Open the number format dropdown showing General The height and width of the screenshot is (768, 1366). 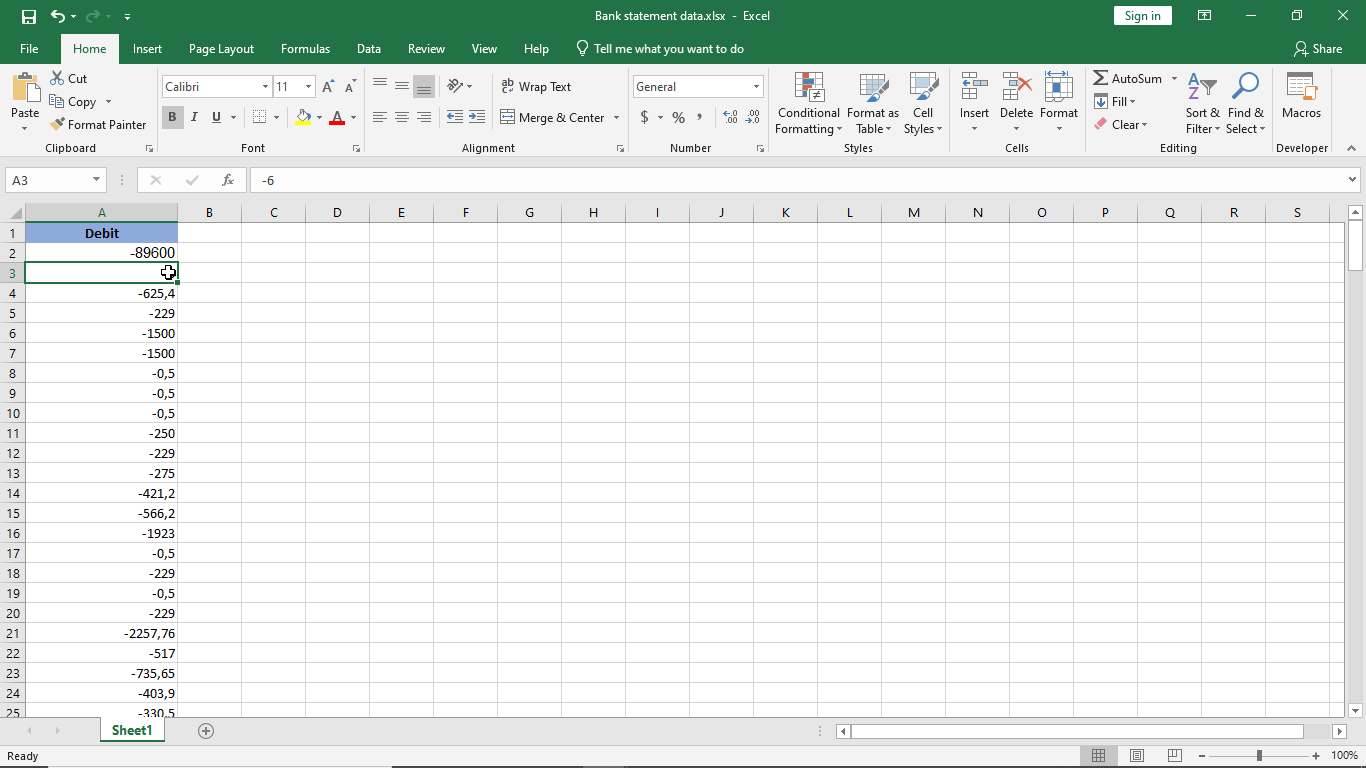coord(756,87)
